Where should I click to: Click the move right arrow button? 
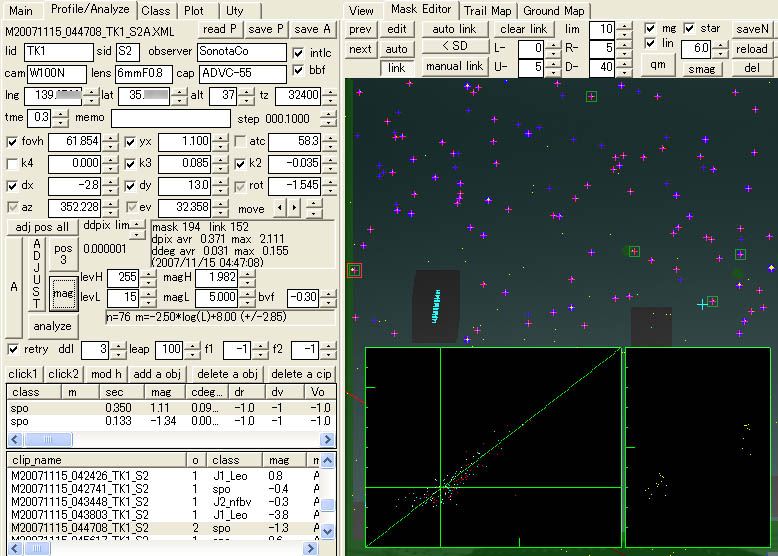coord(293,208)
